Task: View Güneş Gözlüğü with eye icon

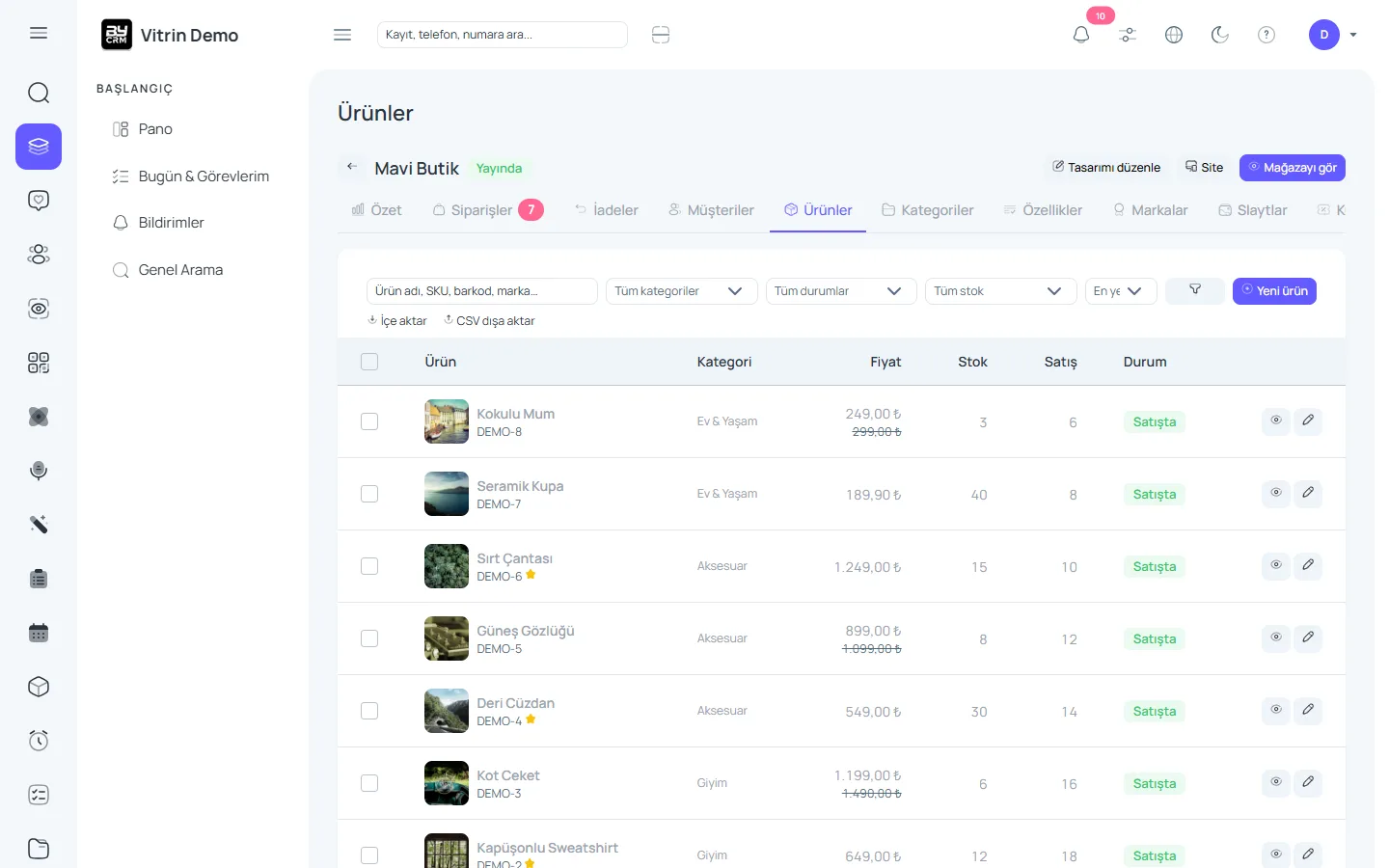Action: (1276, 637)
